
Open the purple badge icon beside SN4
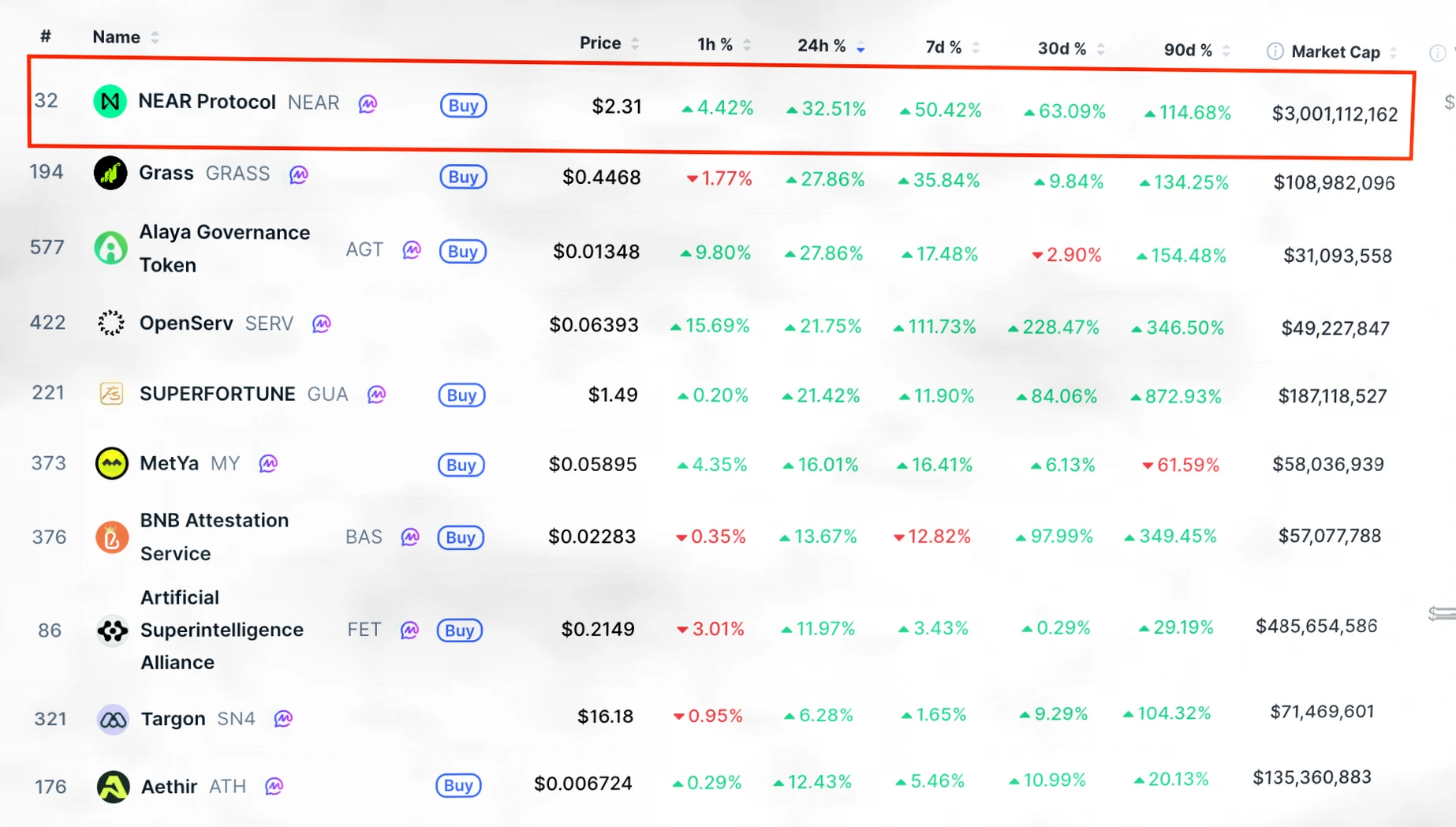coord(283,718)
